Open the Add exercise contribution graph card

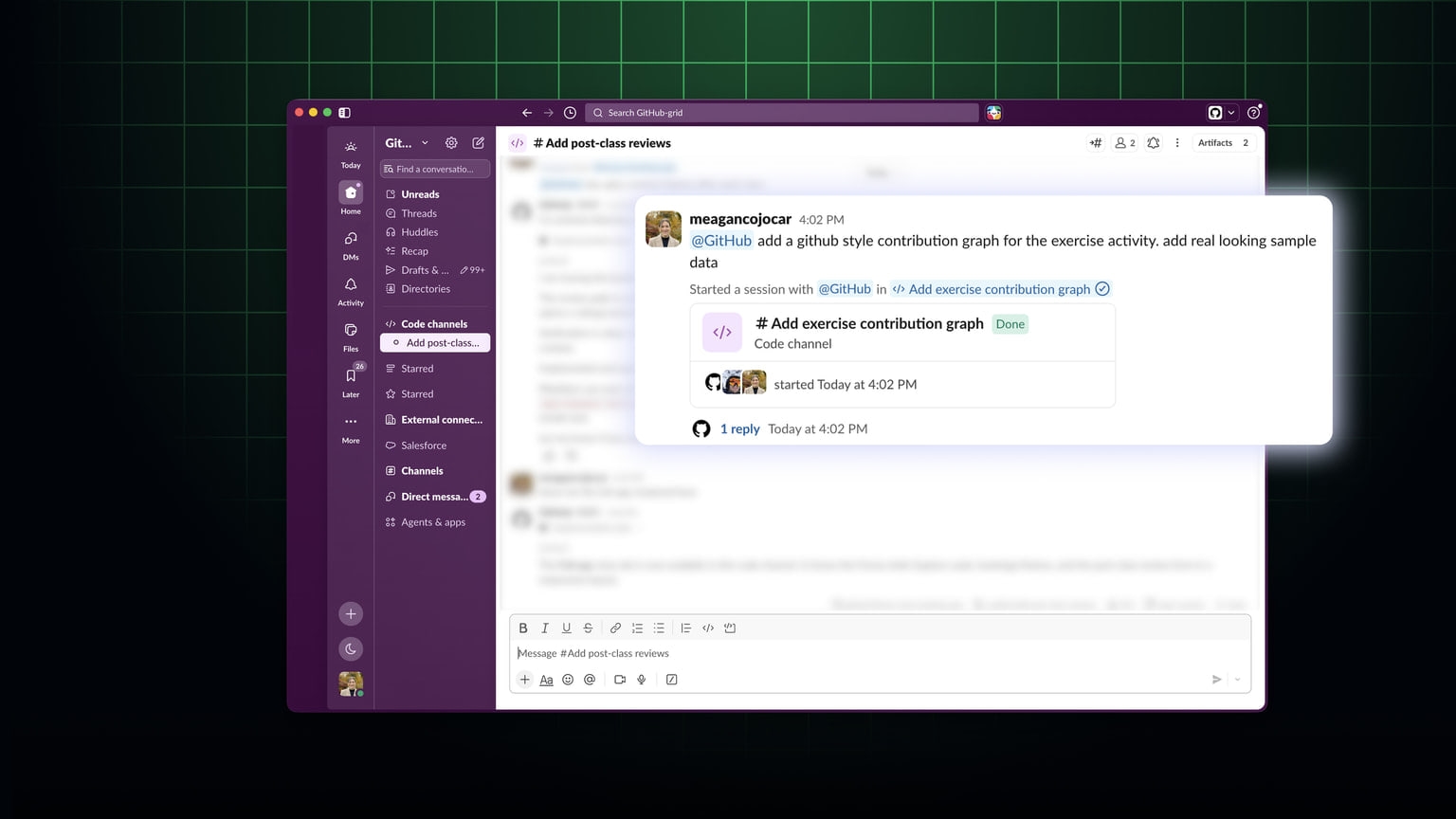click(x=902, y=355)
